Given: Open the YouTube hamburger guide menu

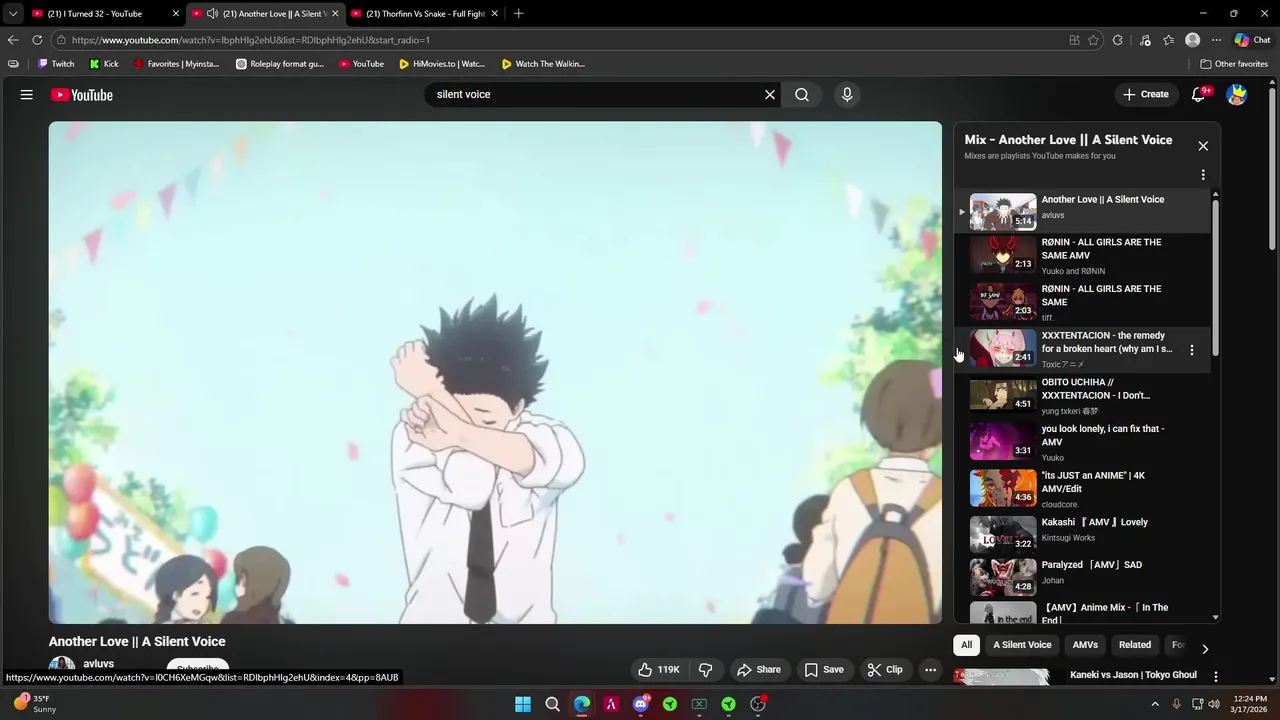Looking at the screenshot, I should (27, 95).
